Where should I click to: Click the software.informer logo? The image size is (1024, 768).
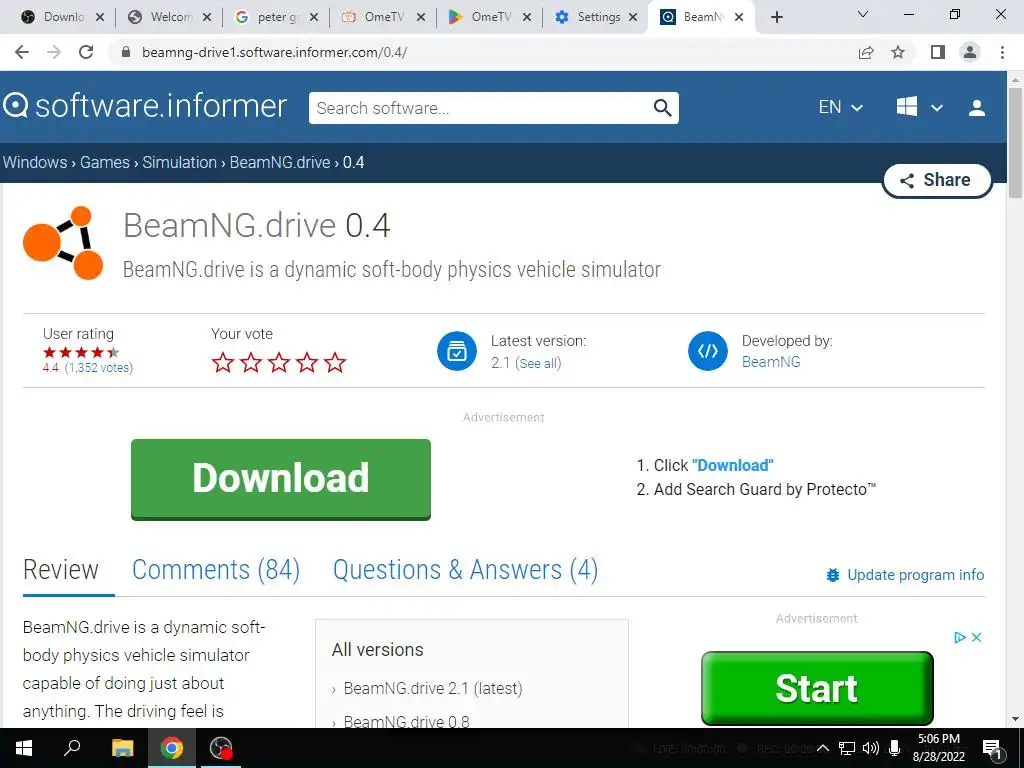point(144,106)
